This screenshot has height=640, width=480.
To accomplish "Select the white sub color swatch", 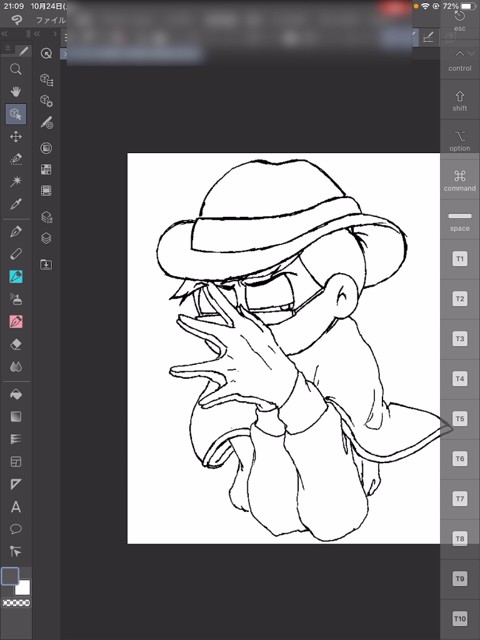I will tap(22, 588).
